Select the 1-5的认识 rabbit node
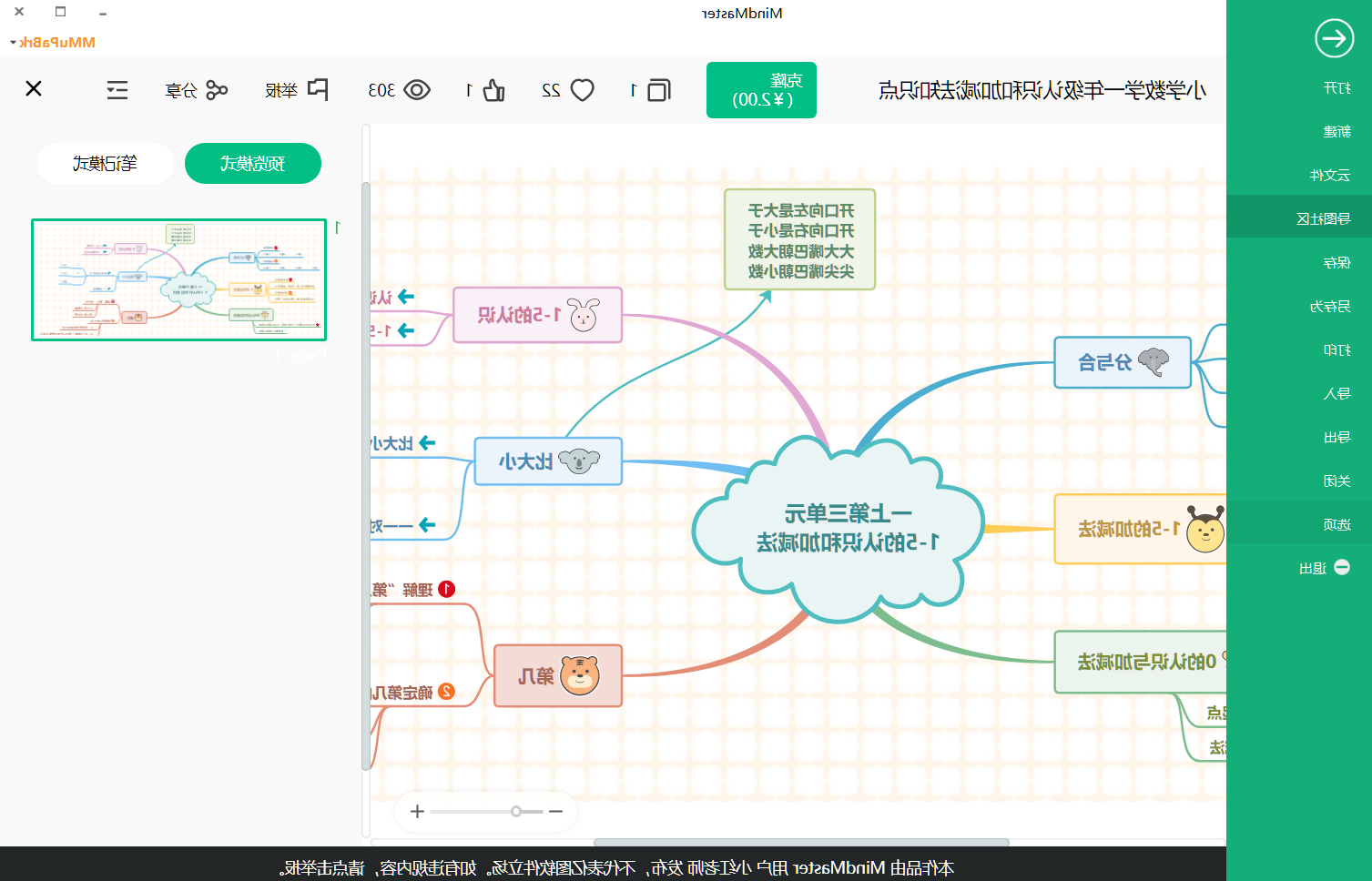The width and height of the screenshot is (1372, 881). 538,315
